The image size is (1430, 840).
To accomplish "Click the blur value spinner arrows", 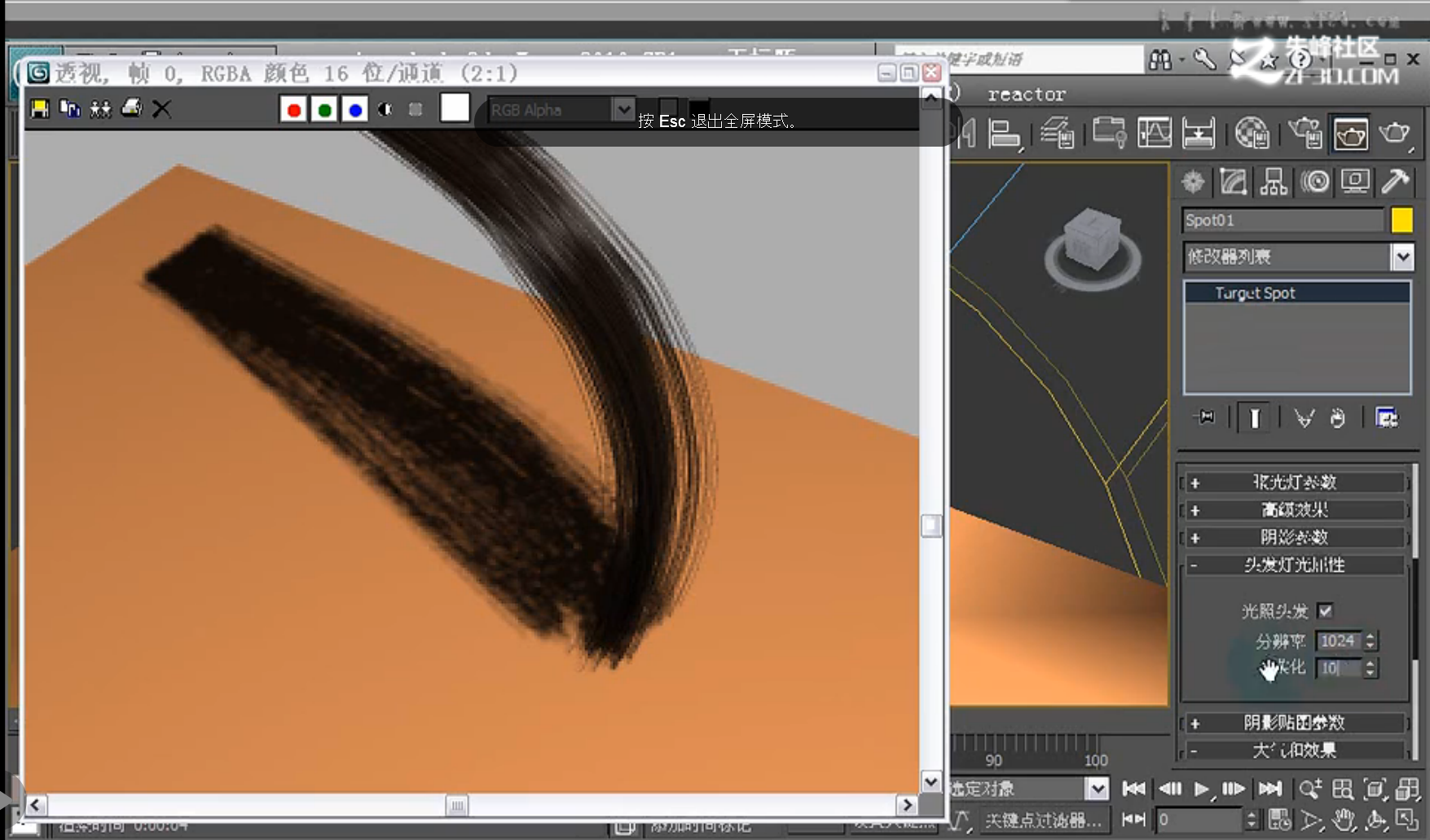I will click(1371, 668).
